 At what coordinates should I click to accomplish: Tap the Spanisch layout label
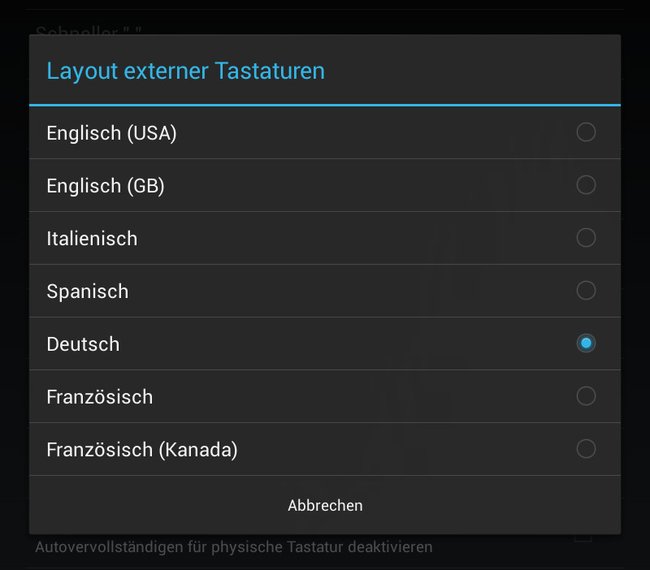[x=87, y=292]
